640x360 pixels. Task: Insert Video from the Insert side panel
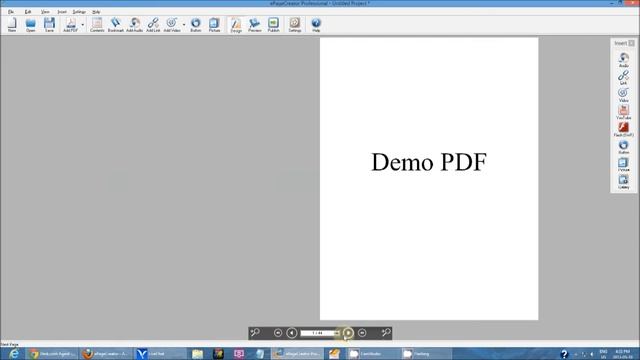623,95
